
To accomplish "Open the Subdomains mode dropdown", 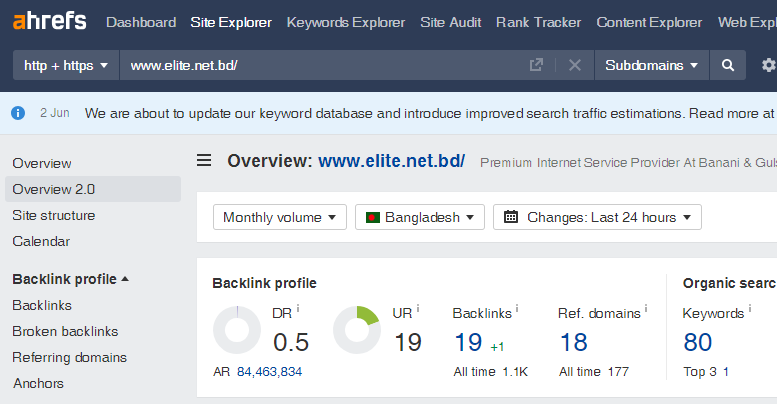I will click(x=652, y=65).
